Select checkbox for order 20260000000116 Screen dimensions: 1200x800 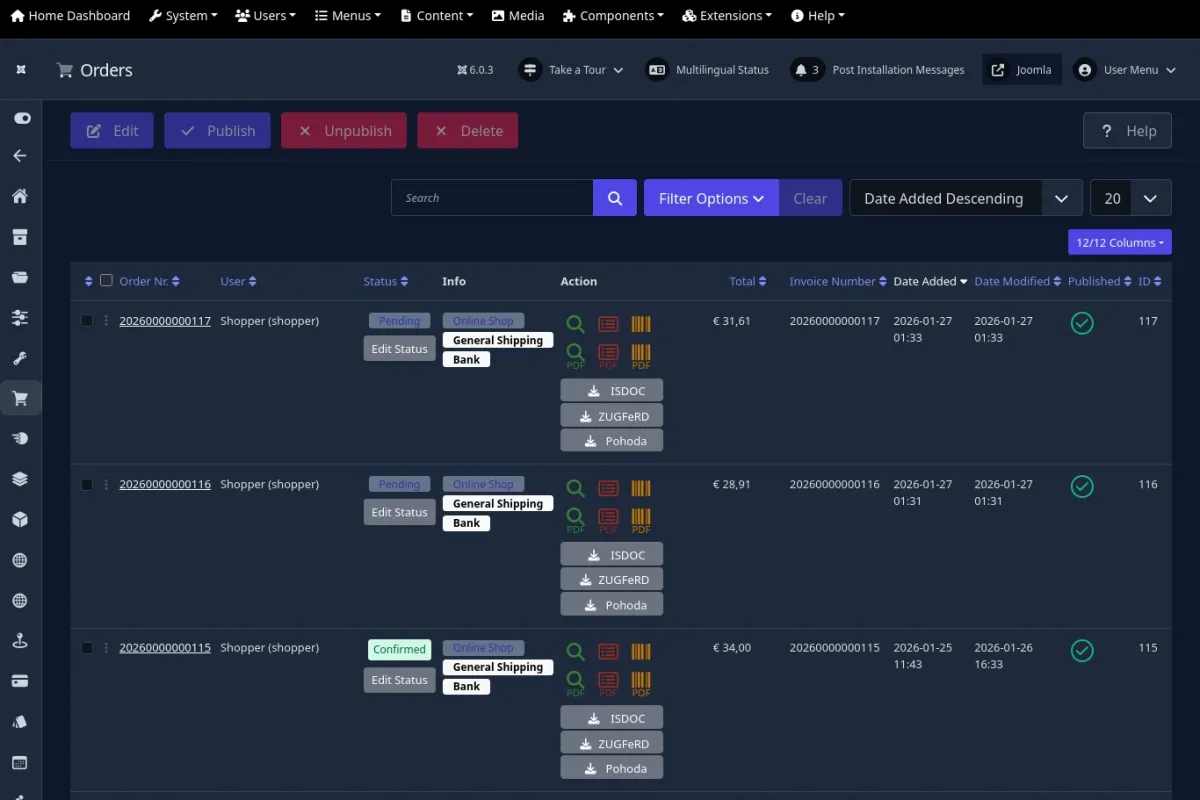pos(87,485)
